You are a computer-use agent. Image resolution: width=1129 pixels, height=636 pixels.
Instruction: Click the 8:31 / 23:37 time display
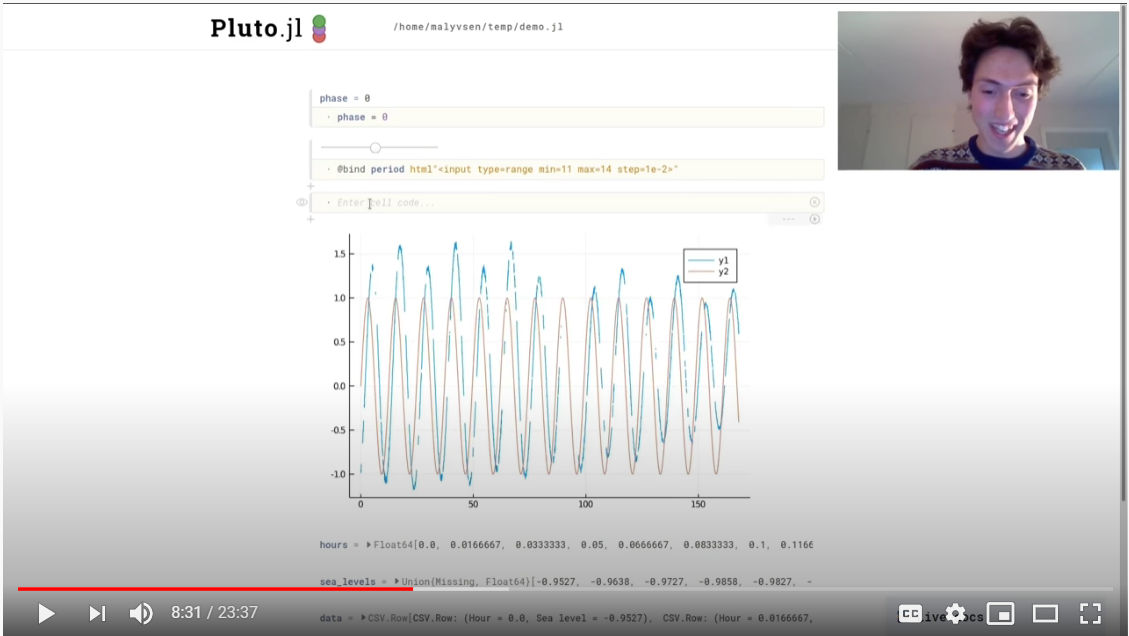click(214, 613)
